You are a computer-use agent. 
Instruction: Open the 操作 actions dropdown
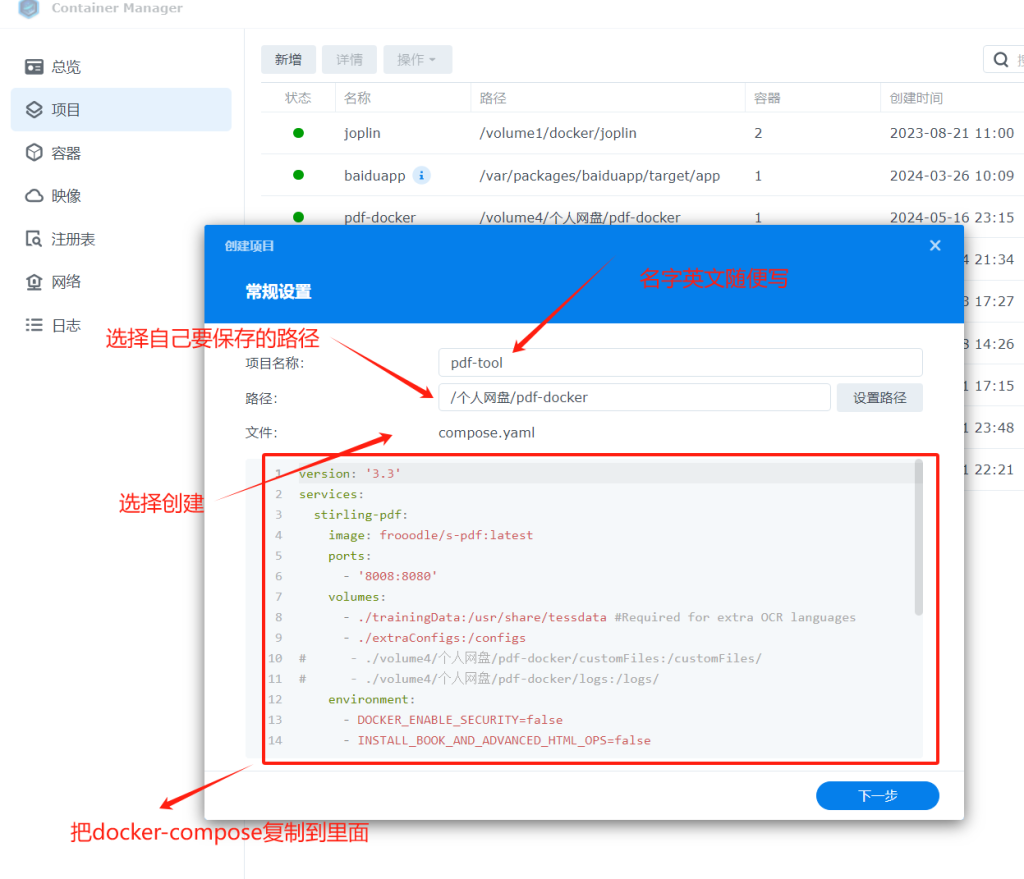[417, 59]
